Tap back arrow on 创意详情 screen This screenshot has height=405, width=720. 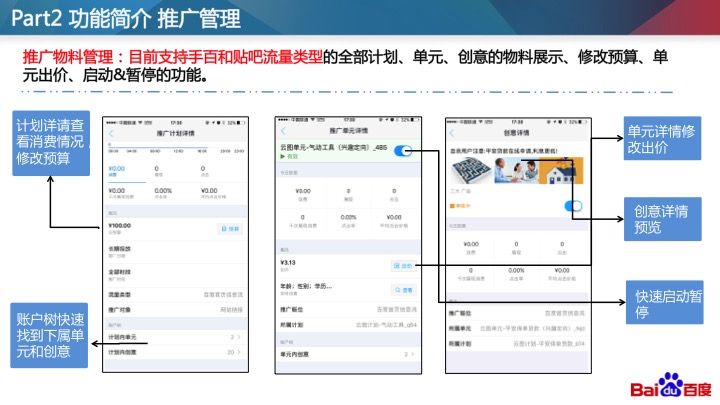pyautogui.click(x=452, y=133)
